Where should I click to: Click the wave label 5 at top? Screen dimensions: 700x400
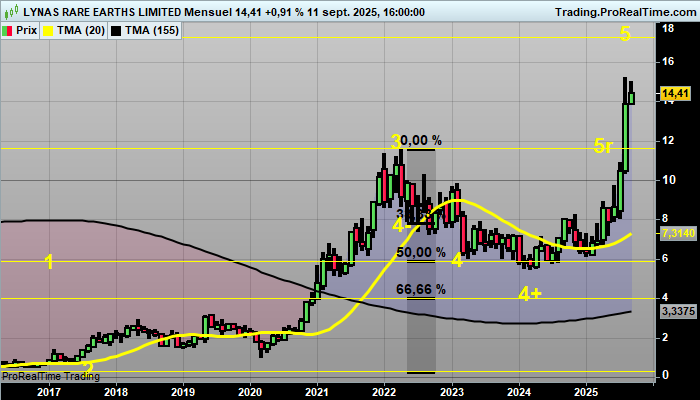pyautogui.click(x=625, y=34)
